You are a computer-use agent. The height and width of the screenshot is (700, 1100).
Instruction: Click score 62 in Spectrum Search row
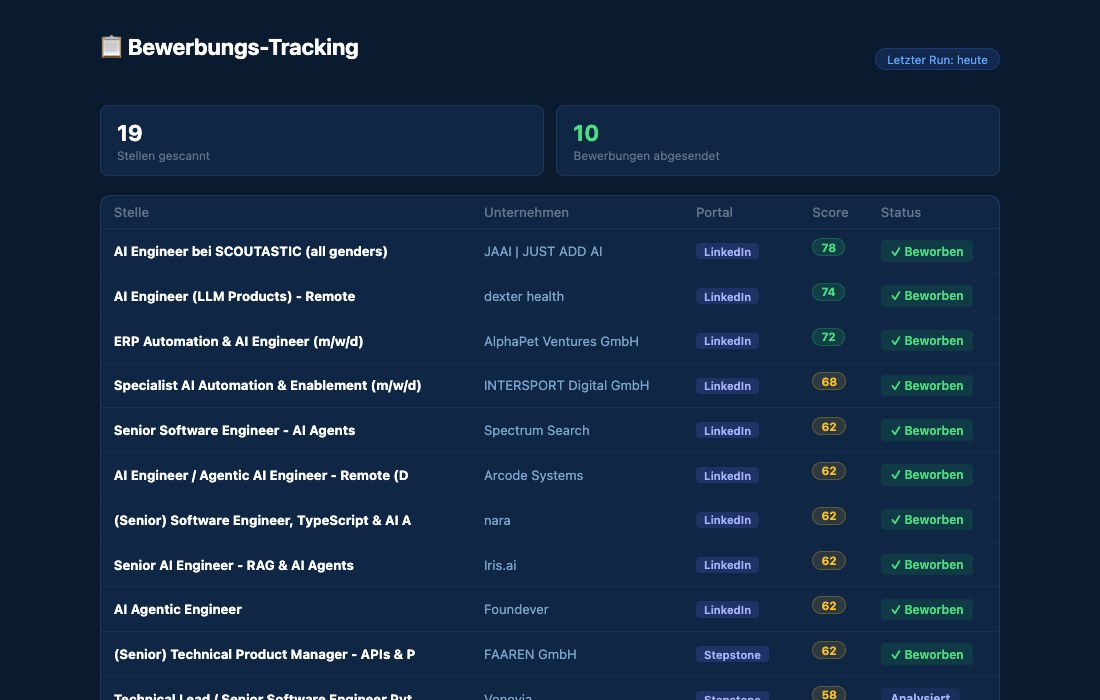pyautogui.click(x=829, y=426)
